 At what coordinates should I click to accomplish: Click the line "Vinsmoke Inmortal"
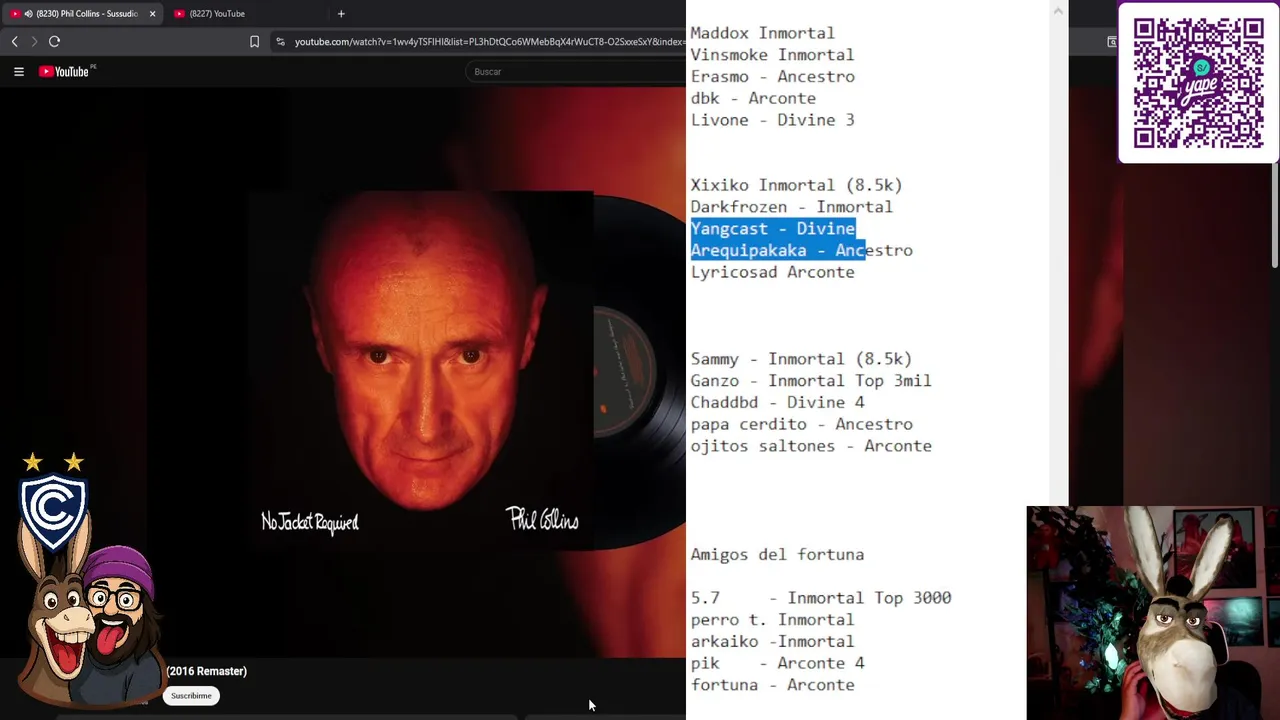tap(772, 55)
